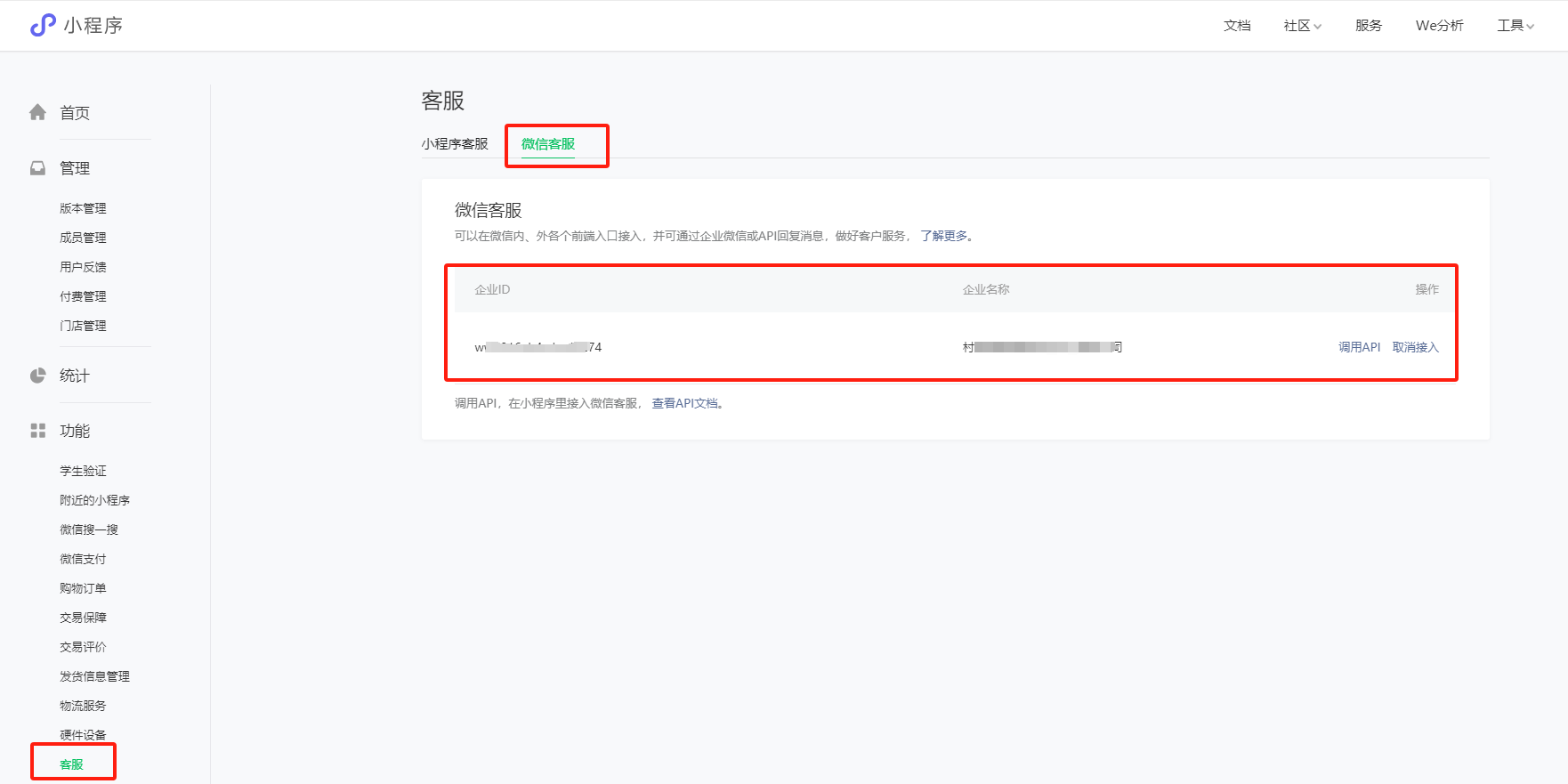Open the 查看API文档 link
Image resolution: width=1568 pixels, height=784 pixels.
[684, 403]
